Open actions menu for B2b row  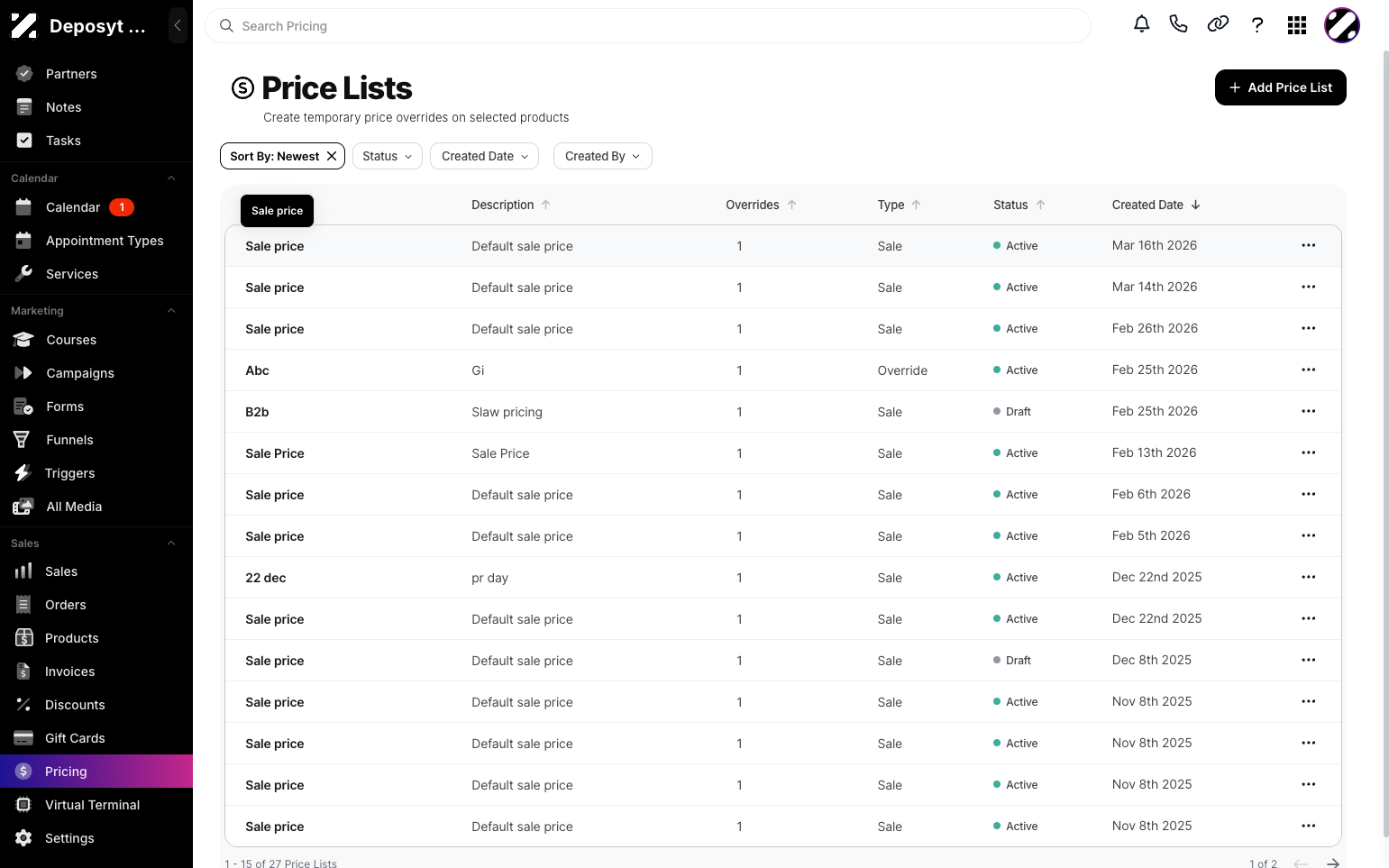click(x=1309, y=411)
